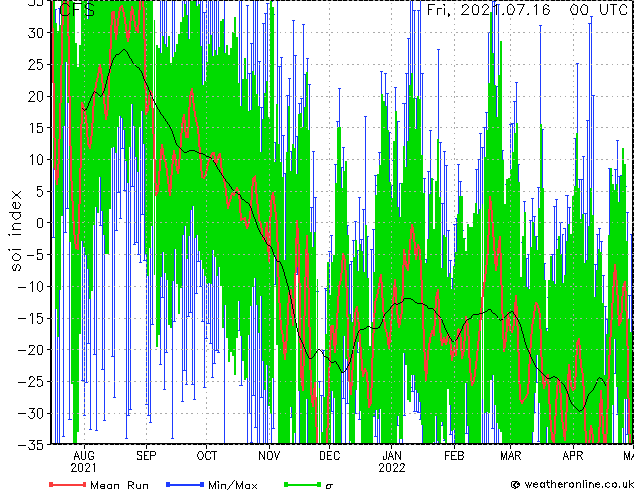Click the '10' y-axis tick label

[35, 160]
